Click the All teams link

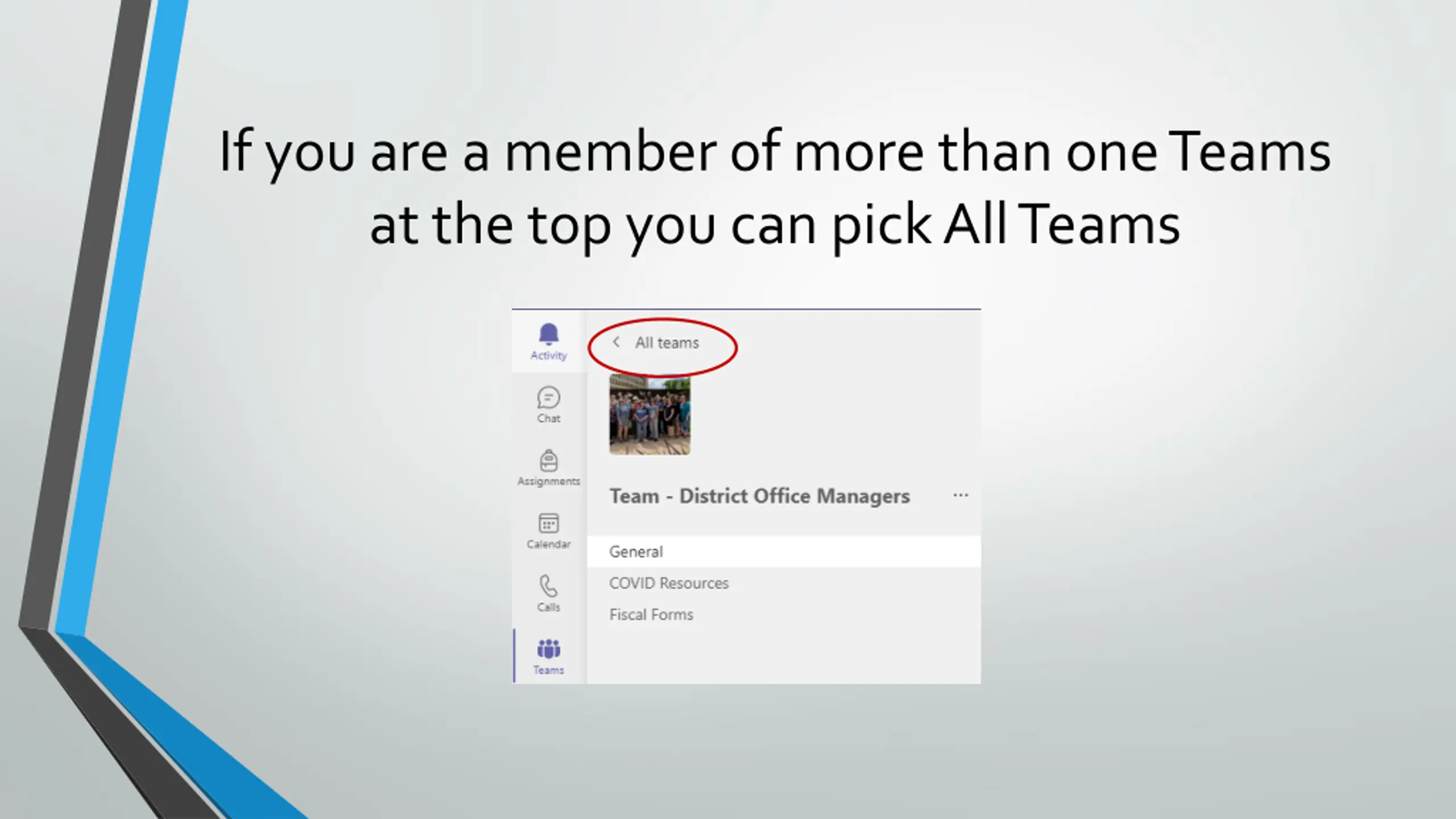tap(667, 342)
